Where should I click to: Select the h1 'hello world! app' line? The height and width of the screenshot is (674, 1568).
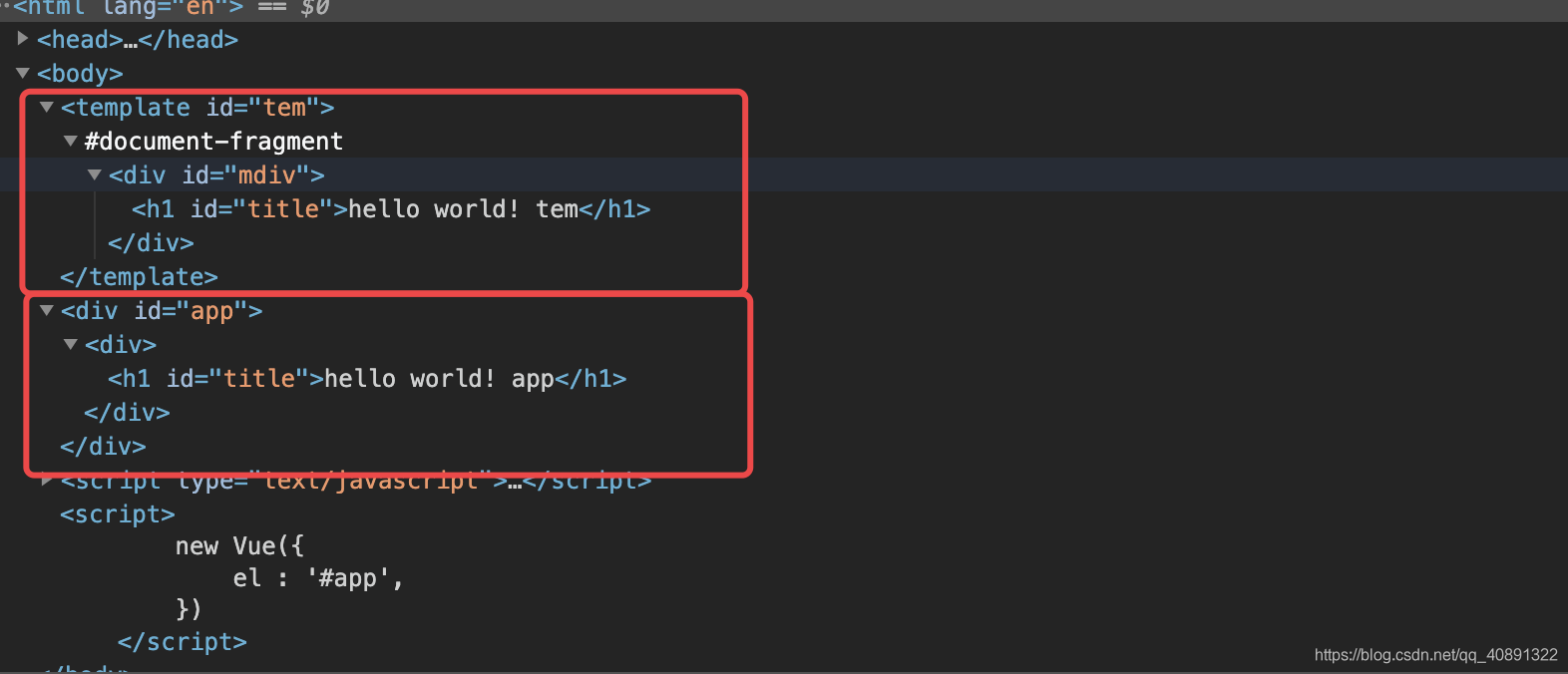click(x=367, y=379)
